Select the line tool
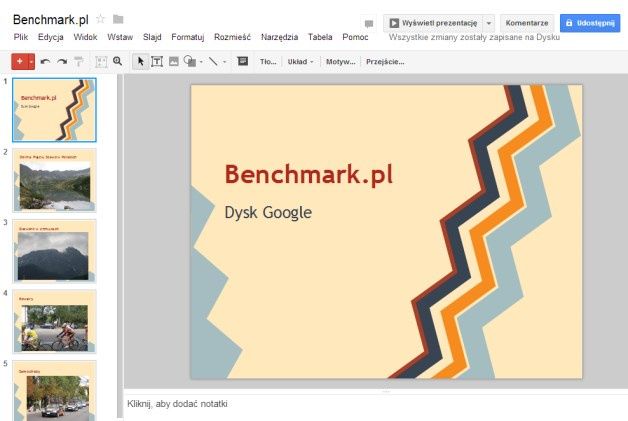 click(x=213, y=61)
